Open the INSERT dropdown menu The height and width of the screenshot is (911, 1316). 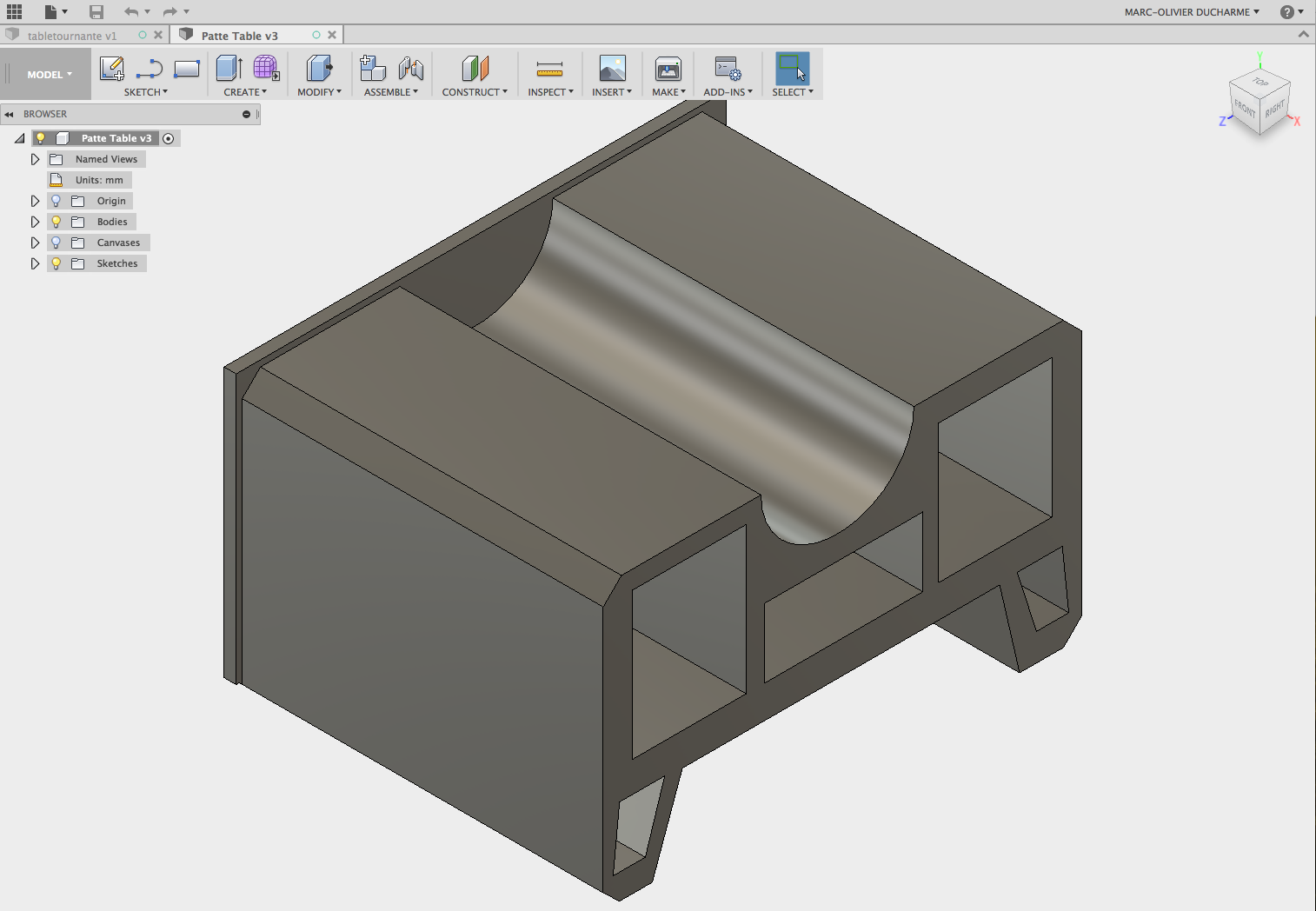pyautogui.click(x=612, y=92)
